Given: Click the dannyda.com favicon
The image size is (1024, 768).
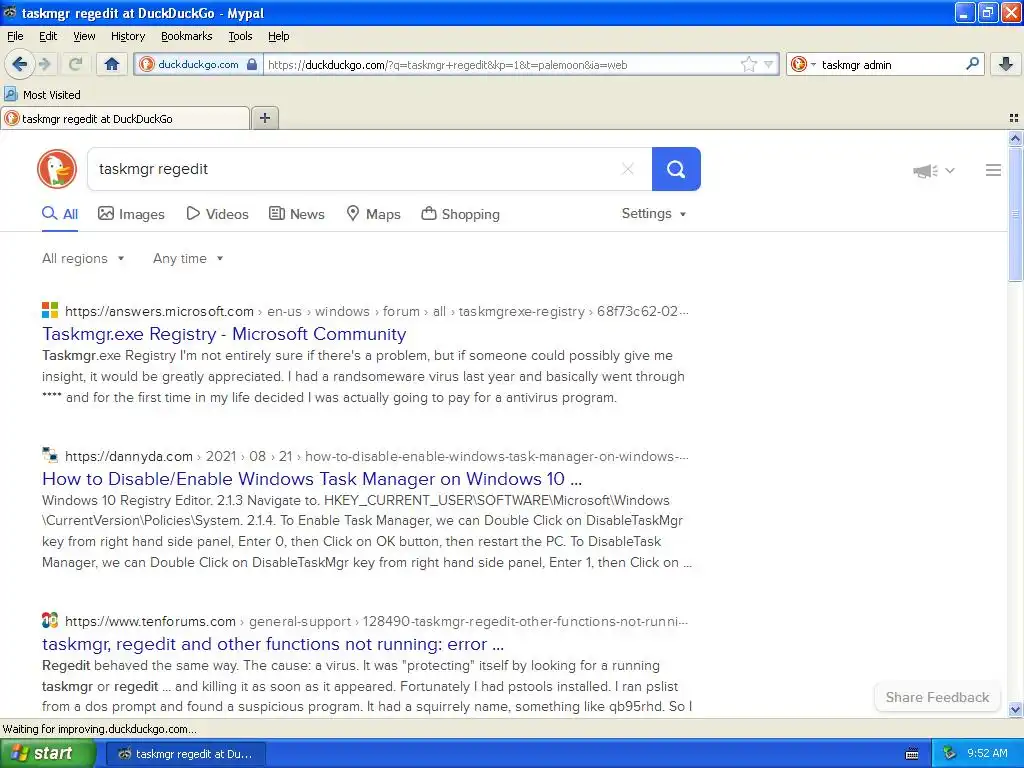Looking at the screenshot, I should click(x=50, y=455).
